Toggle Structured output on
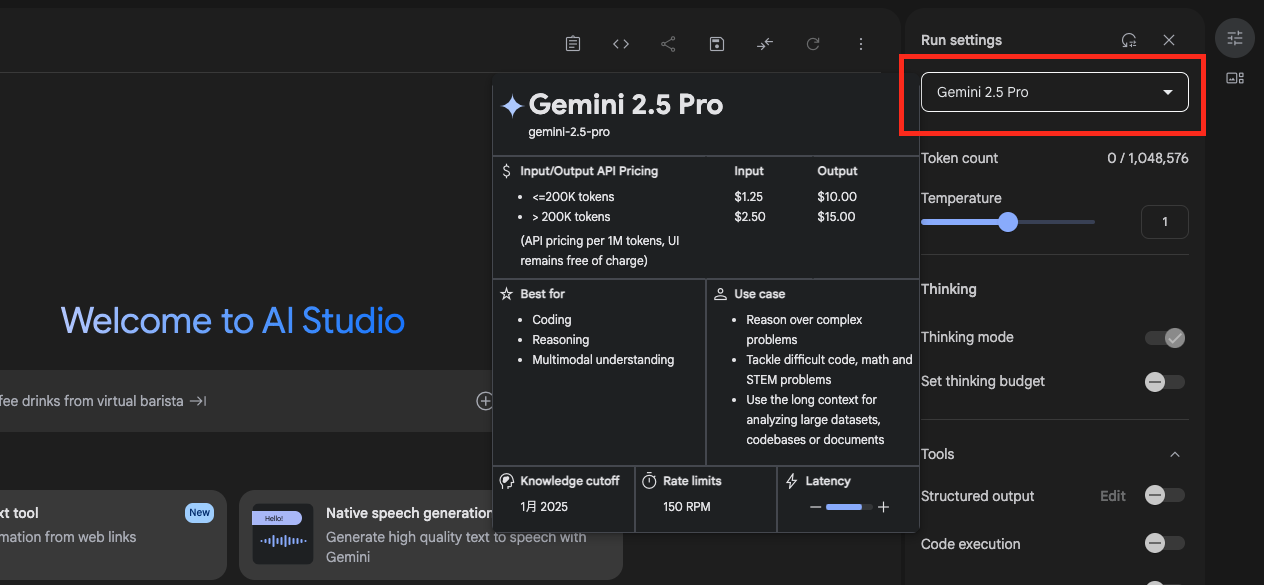 1164,496
